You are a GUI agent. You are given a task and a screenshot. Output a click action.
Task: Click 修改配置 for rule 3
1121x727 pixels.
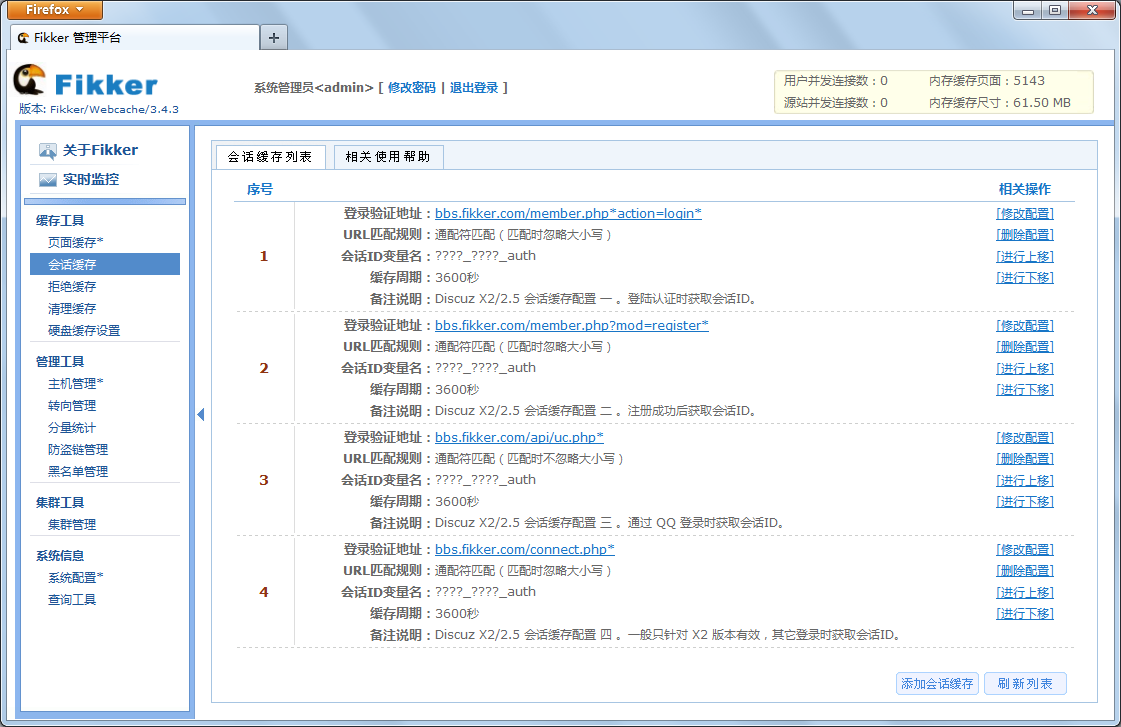[x=1025, y=437]
